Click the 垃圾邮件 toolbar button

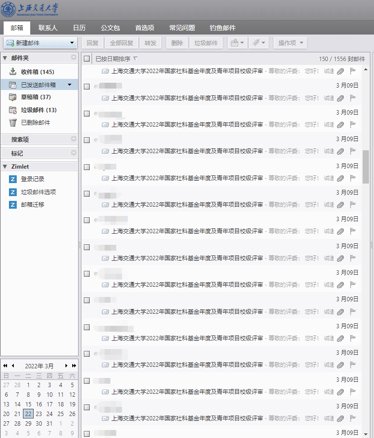point(206,43)
